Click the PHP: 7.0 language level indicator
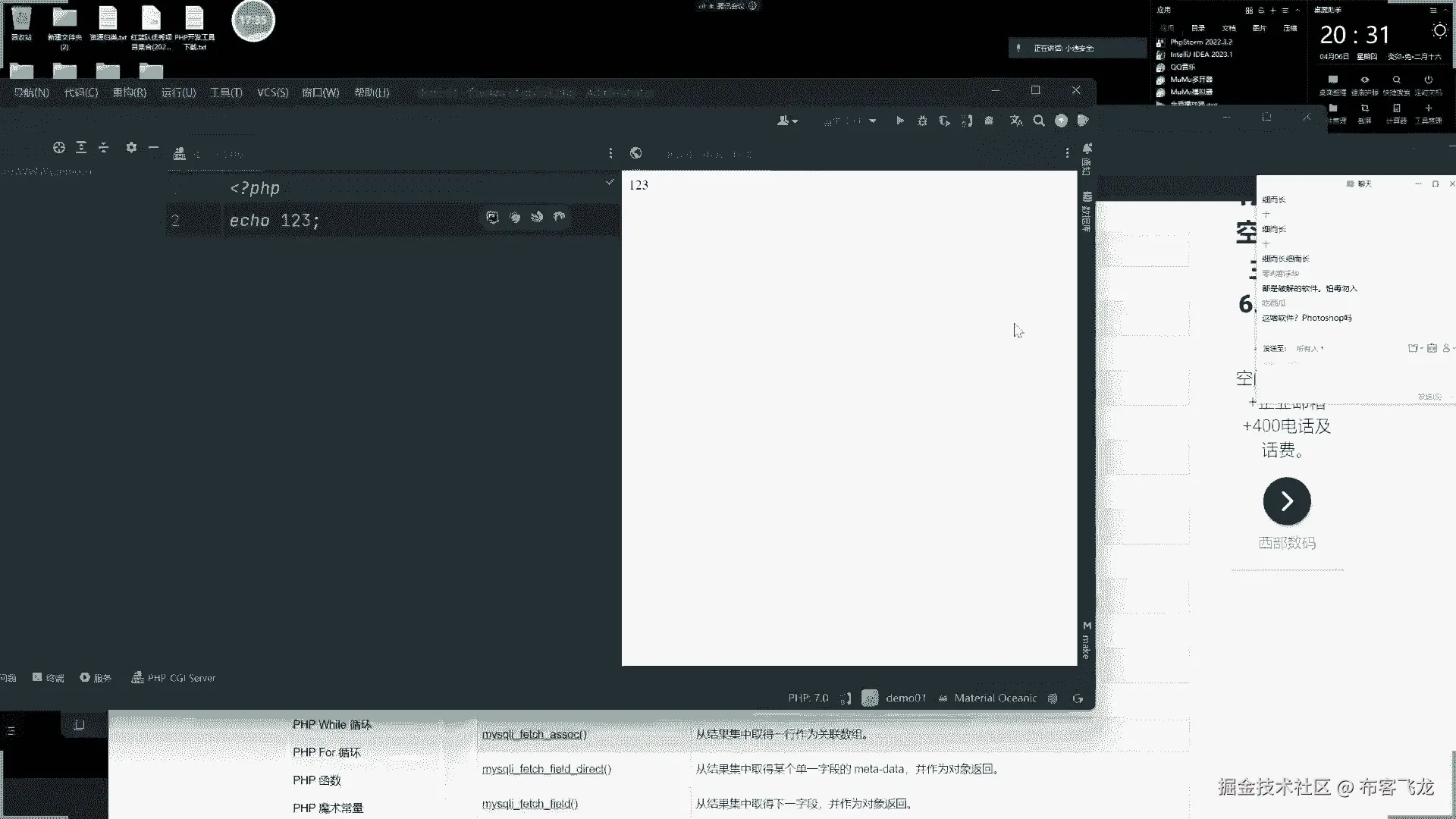 (808, 698)
